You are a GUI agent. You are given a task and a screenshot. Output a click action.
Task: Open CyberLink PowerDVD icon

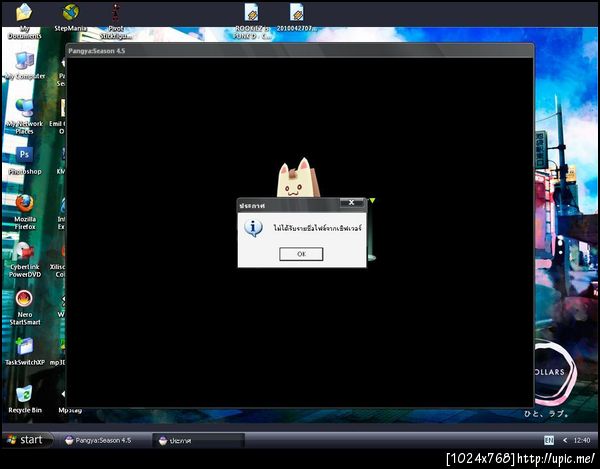(x=25, y=259)
